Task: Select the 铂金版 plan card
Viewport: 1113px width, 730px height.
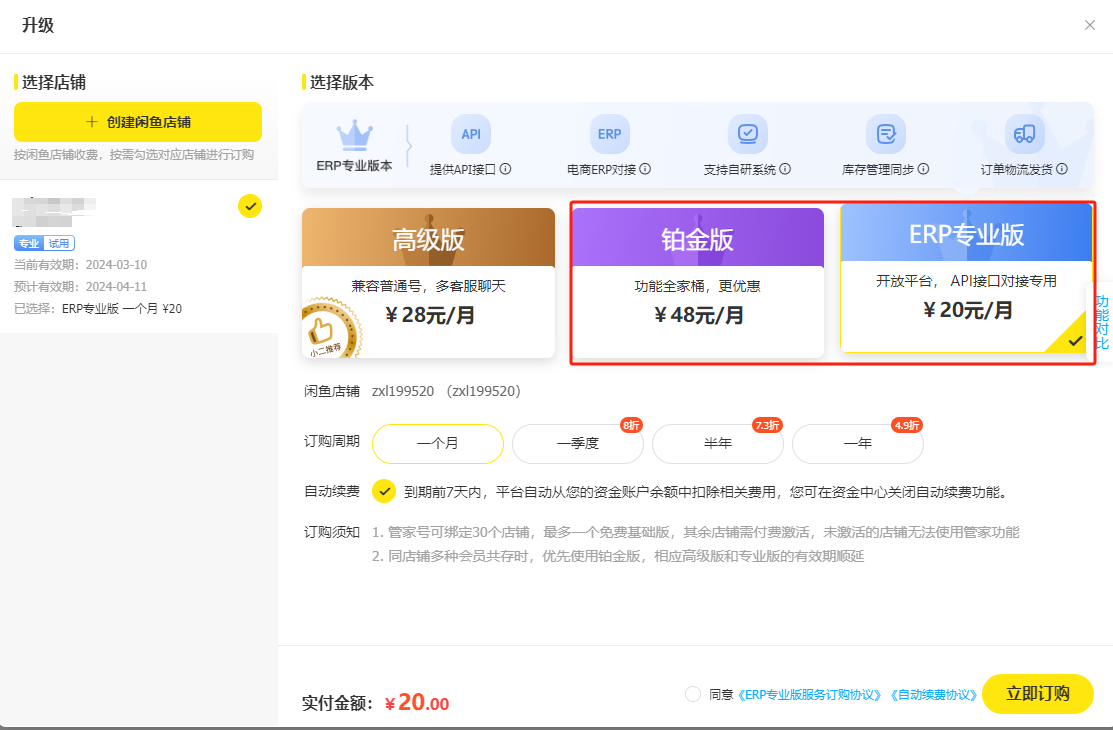Action: 698,283
